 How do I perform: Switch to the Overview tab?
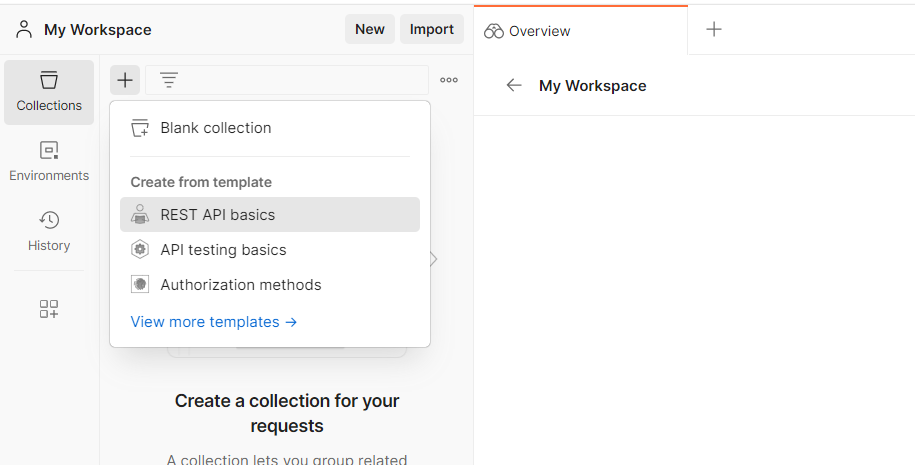(539, 31)
